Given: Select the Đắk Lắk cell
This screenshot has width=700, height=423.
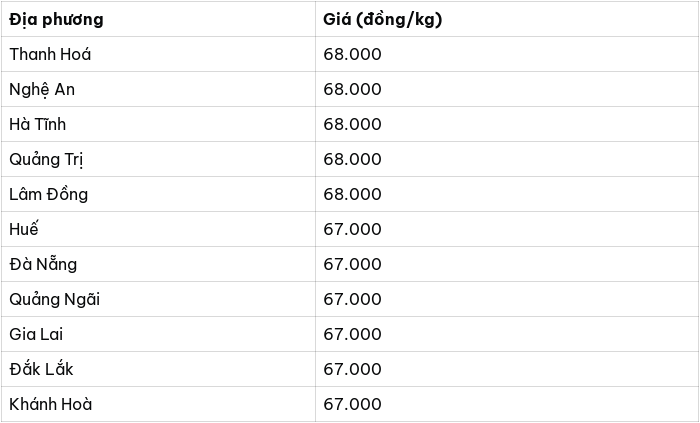Looking at the screenshot, I should click(158, 369).
